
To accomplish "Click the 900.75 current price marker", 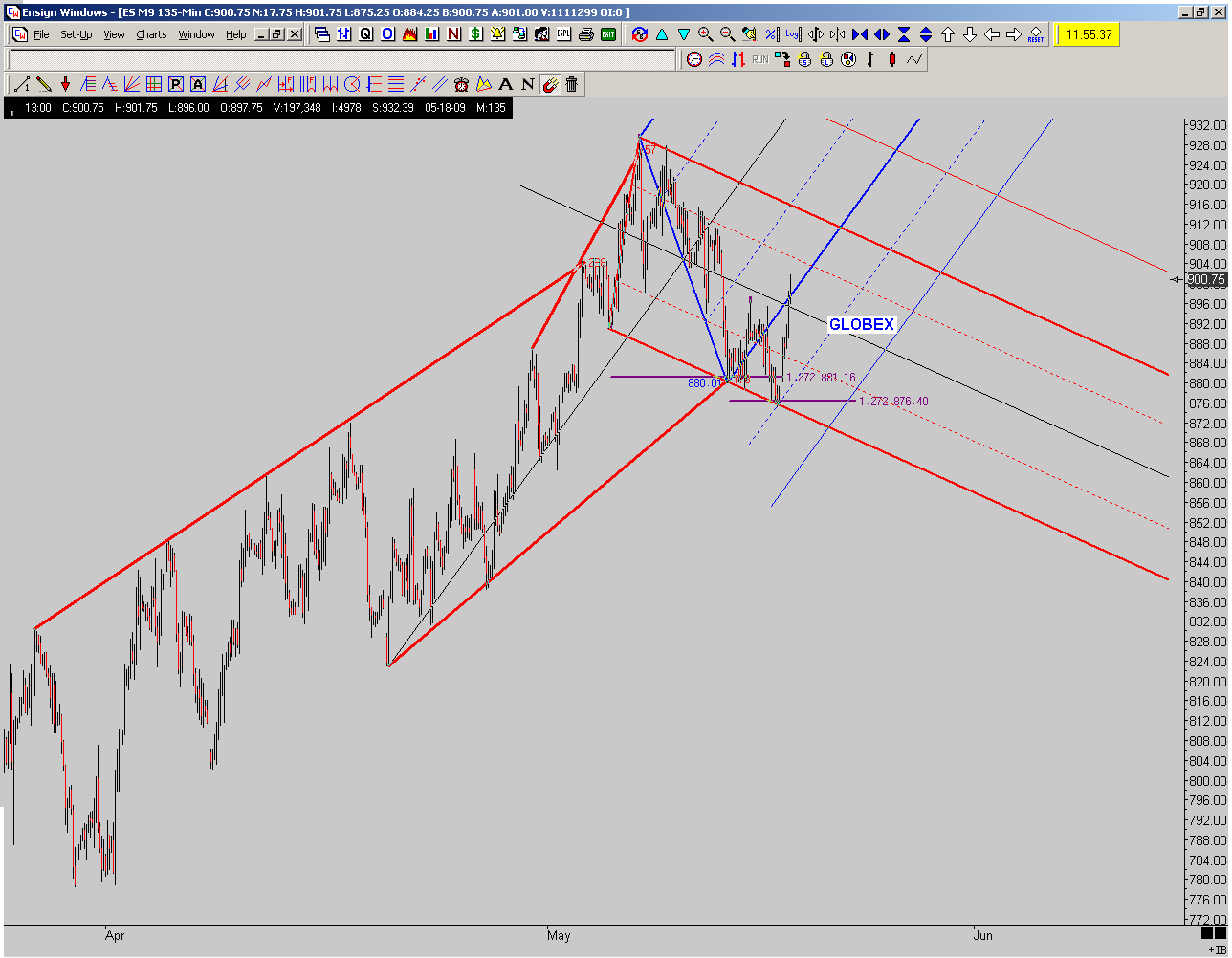I will point(1205,280).
